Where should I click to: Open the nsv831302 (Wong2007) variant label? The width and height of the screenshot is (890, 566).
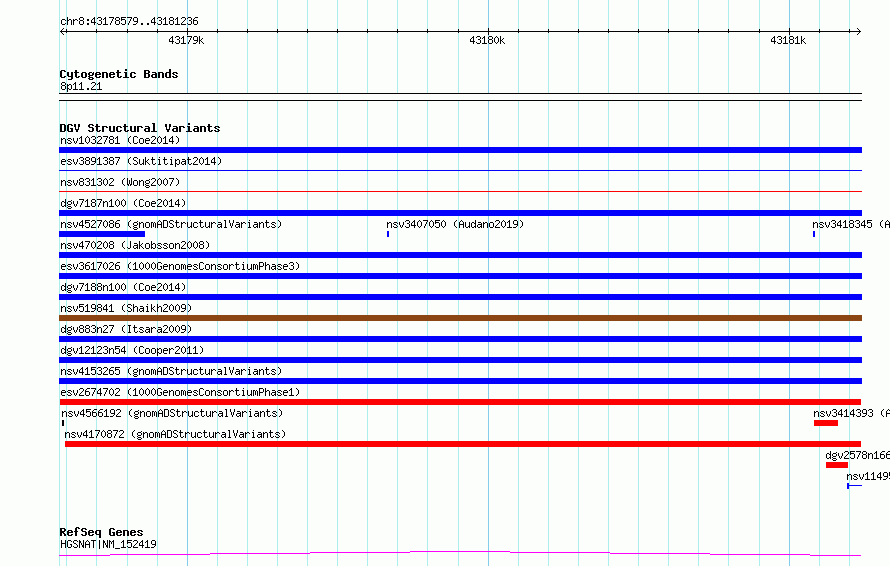tap(120, 182)
